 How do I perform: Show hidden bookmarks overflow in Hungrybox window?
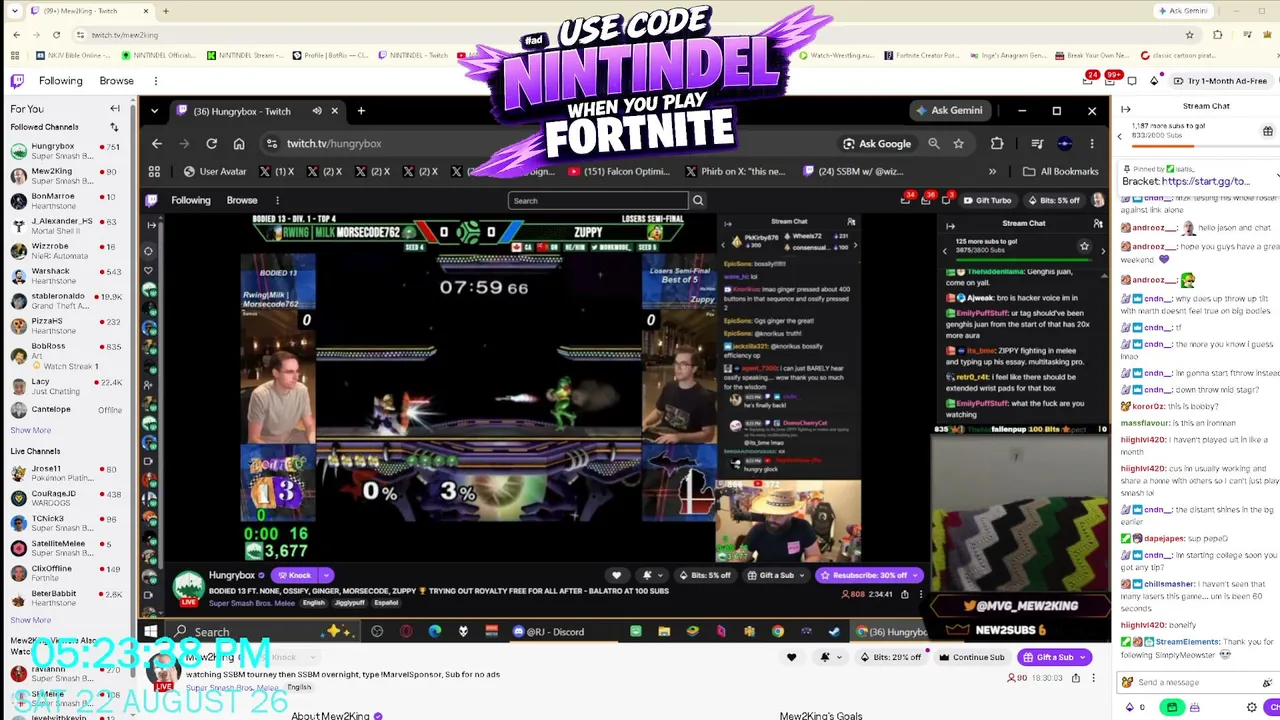pyautogui.click(x=993, y=171)
